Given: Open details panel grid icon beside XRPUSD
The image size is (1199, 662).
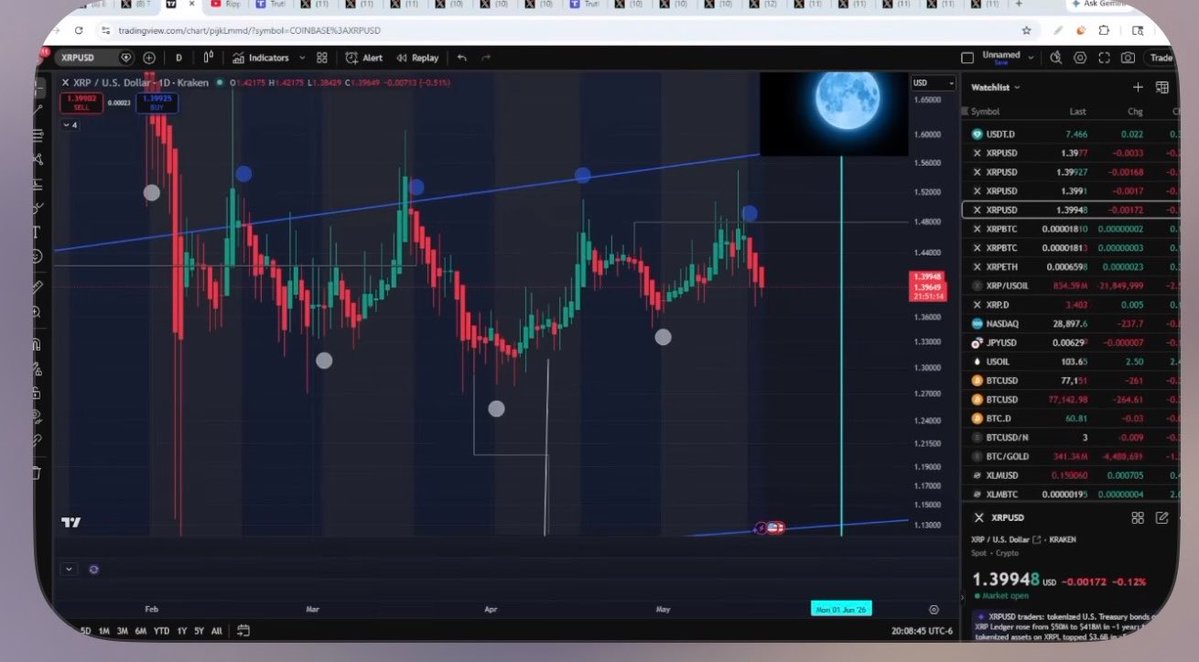Looking at the screenshot, I should pos(1138,518).
